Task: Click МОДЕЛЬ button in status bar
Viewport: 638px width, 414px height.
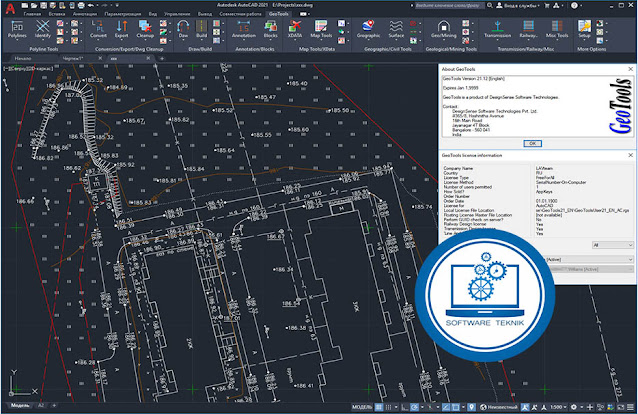Action: pyautogui.click(x=362, y=407)
